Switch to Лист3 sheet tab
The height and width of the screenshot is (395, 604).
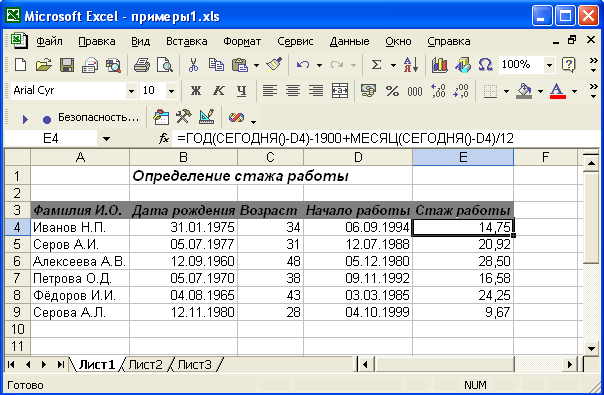(x=195, y=365)
